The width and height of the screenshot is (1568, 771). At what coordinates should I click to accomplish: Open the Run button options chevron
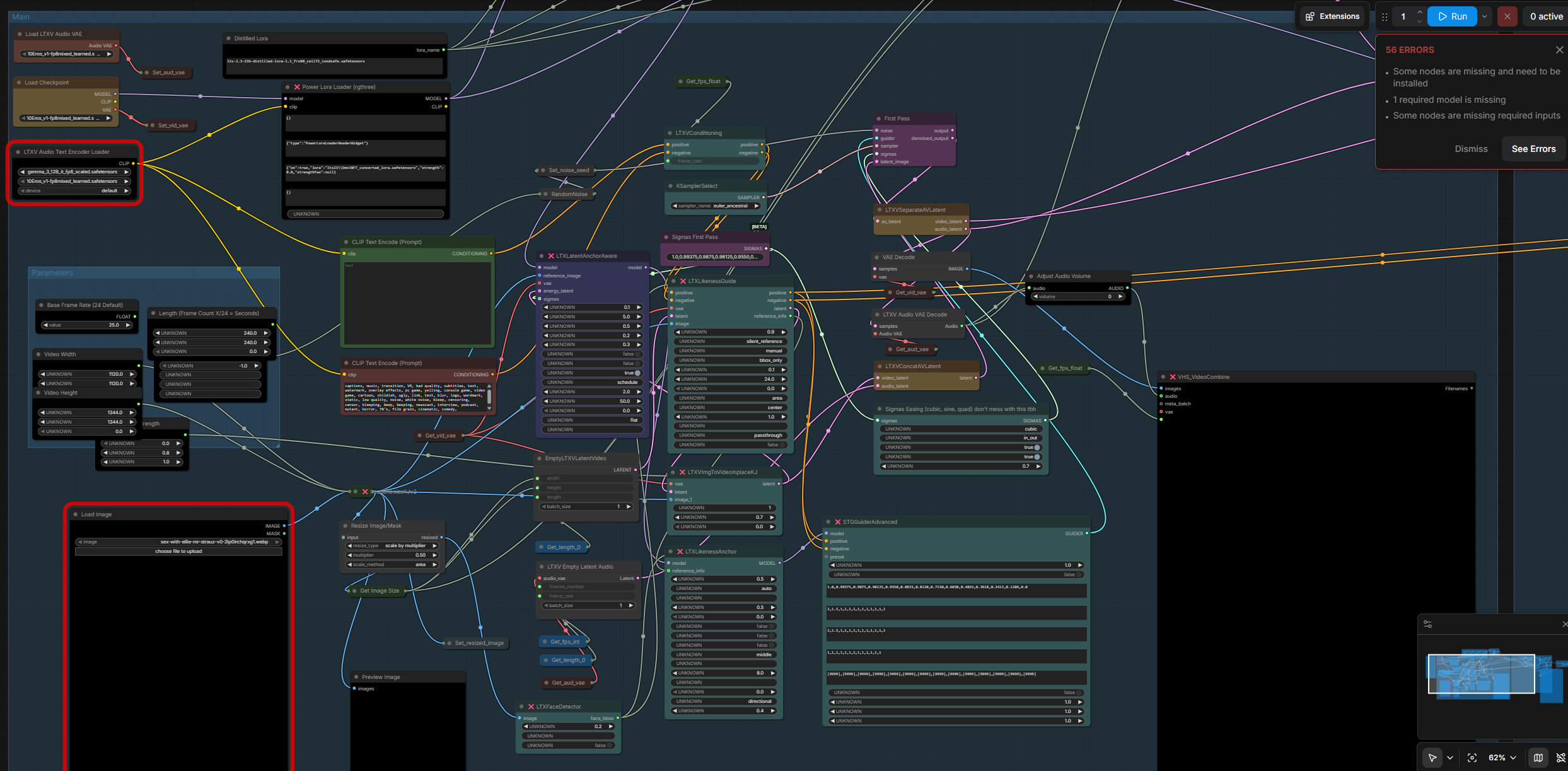click(x=1485, y=16)
